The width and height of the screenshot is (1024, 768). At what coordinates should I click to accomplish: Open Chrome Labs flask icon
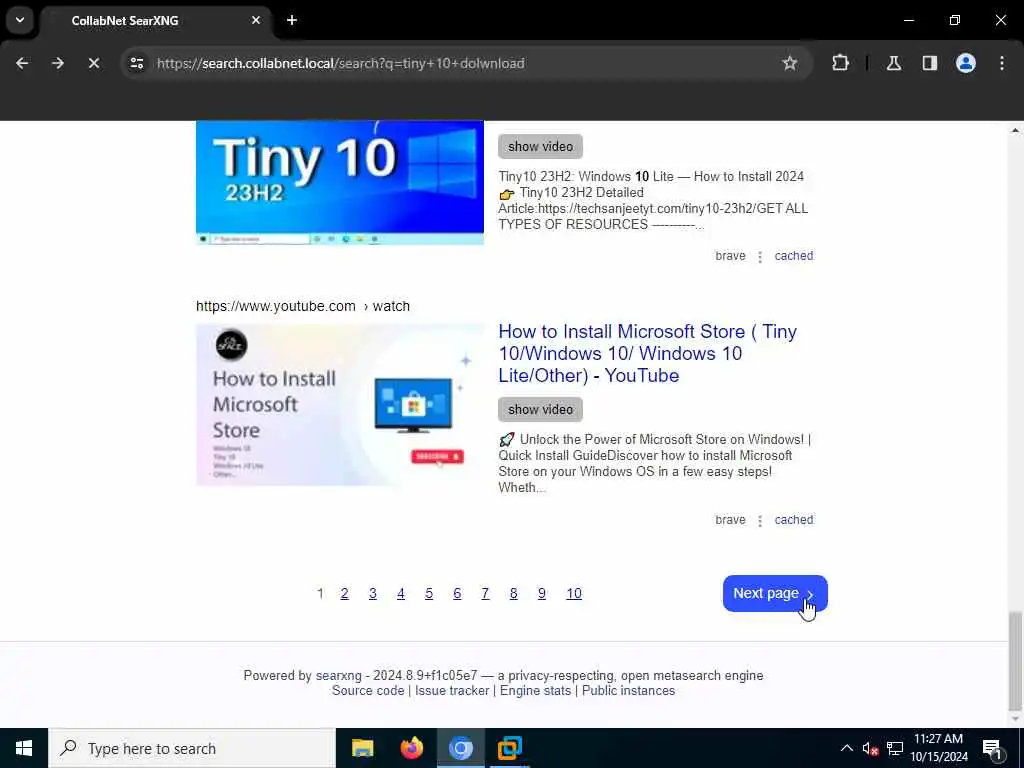click(x=894, y=63)
